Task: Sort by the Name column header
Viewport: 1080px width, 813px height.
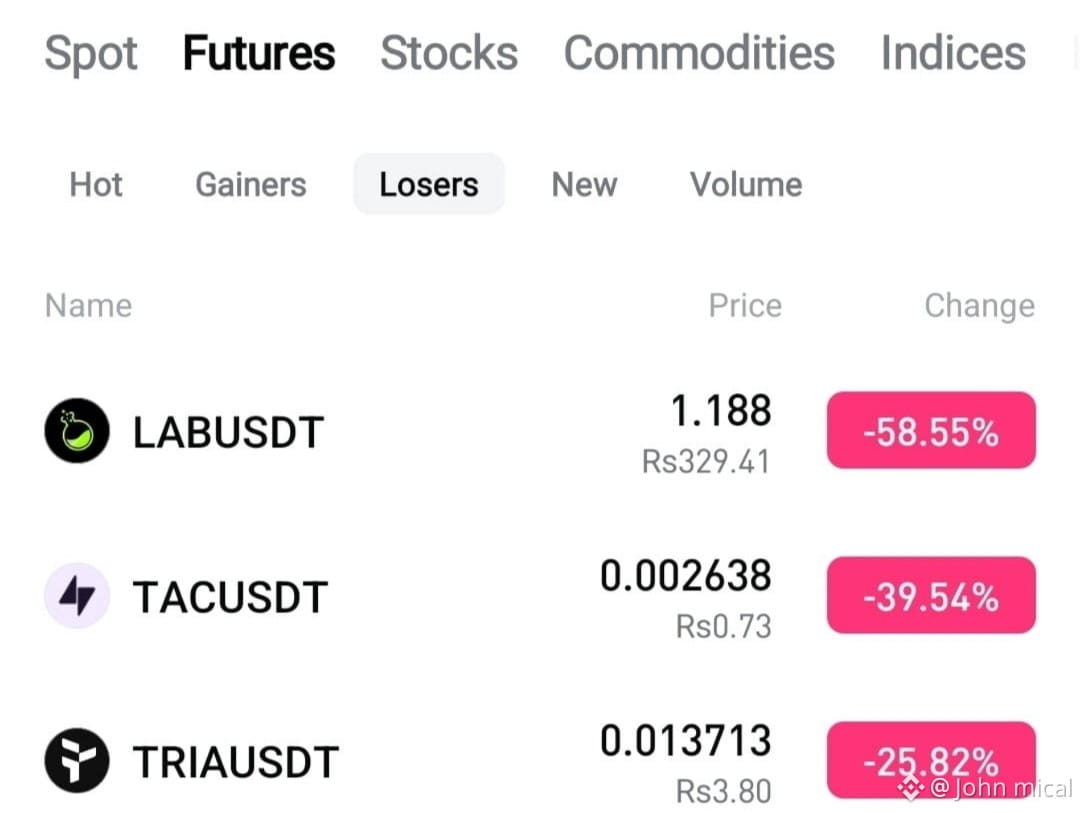Action: (88, 305)
